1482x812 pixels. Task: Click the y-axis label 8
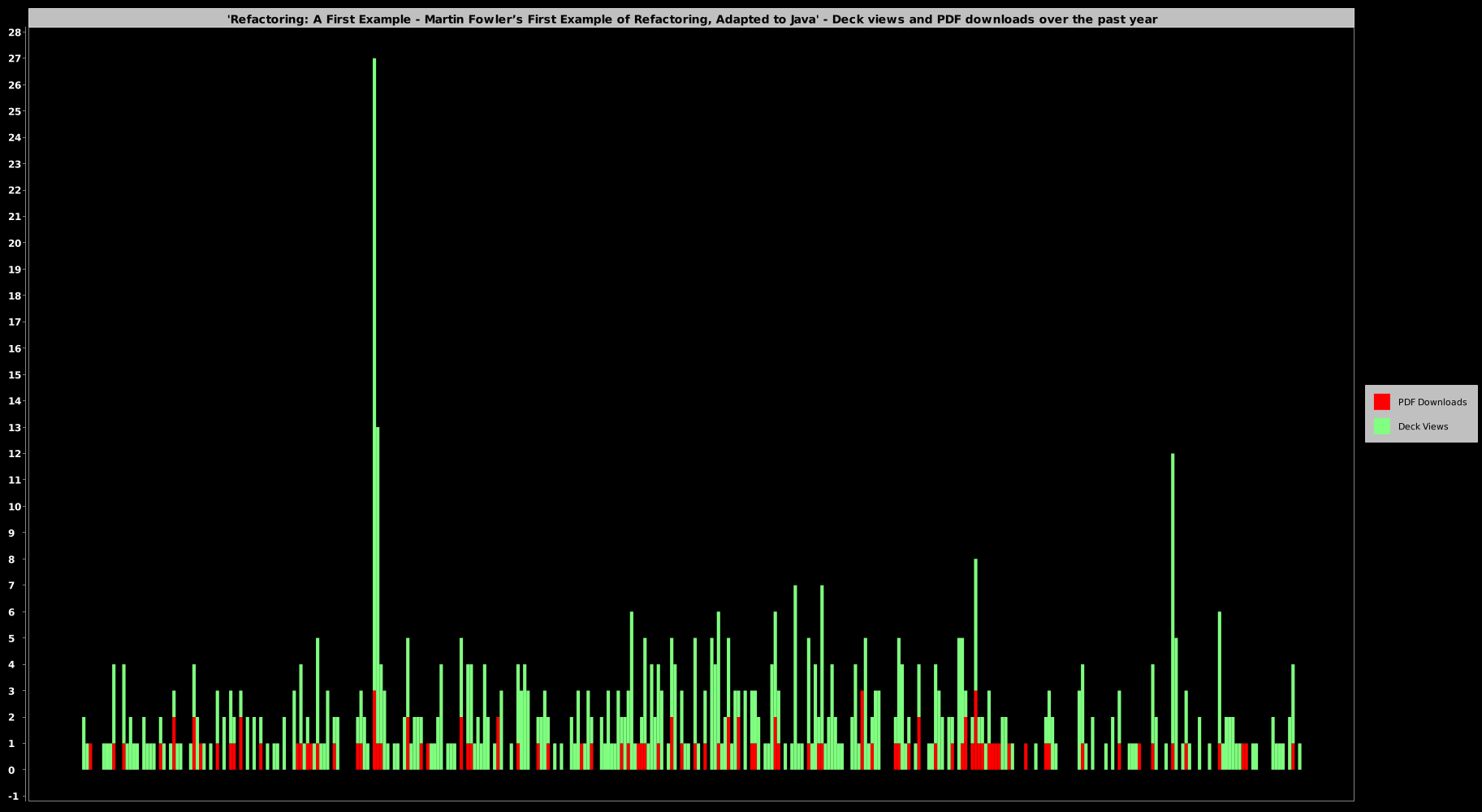[x=11, y=559]
